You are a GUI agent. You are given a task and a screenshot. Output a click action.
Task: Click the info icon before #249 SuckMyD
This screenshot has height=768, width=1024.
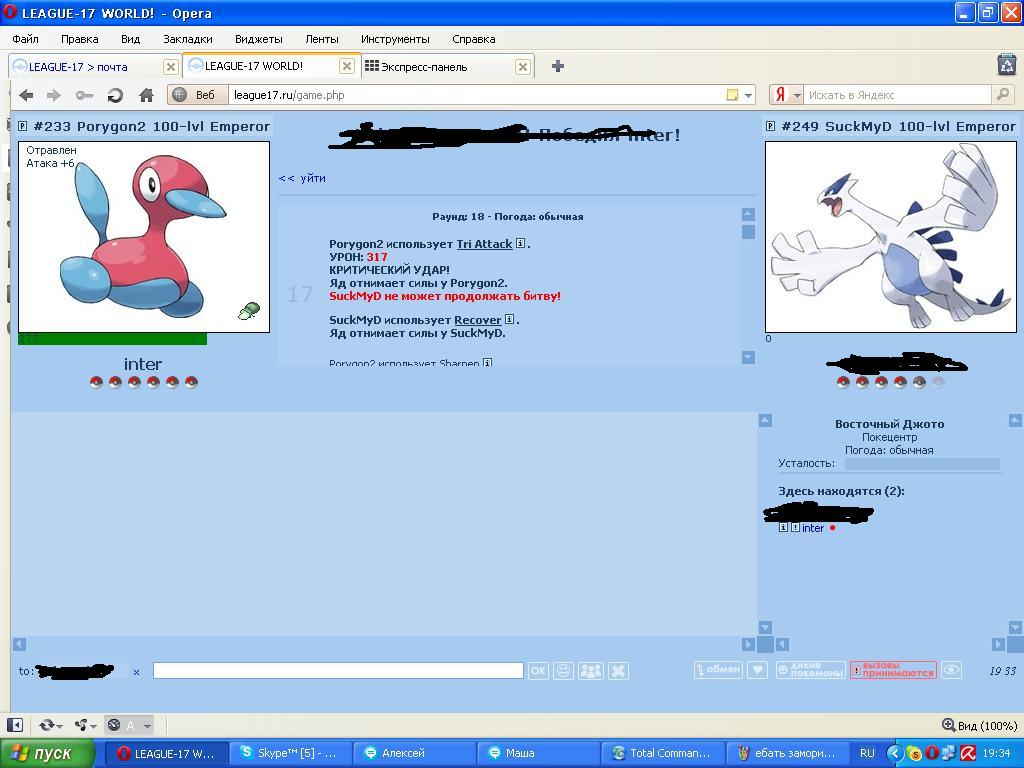coord(771,126)
